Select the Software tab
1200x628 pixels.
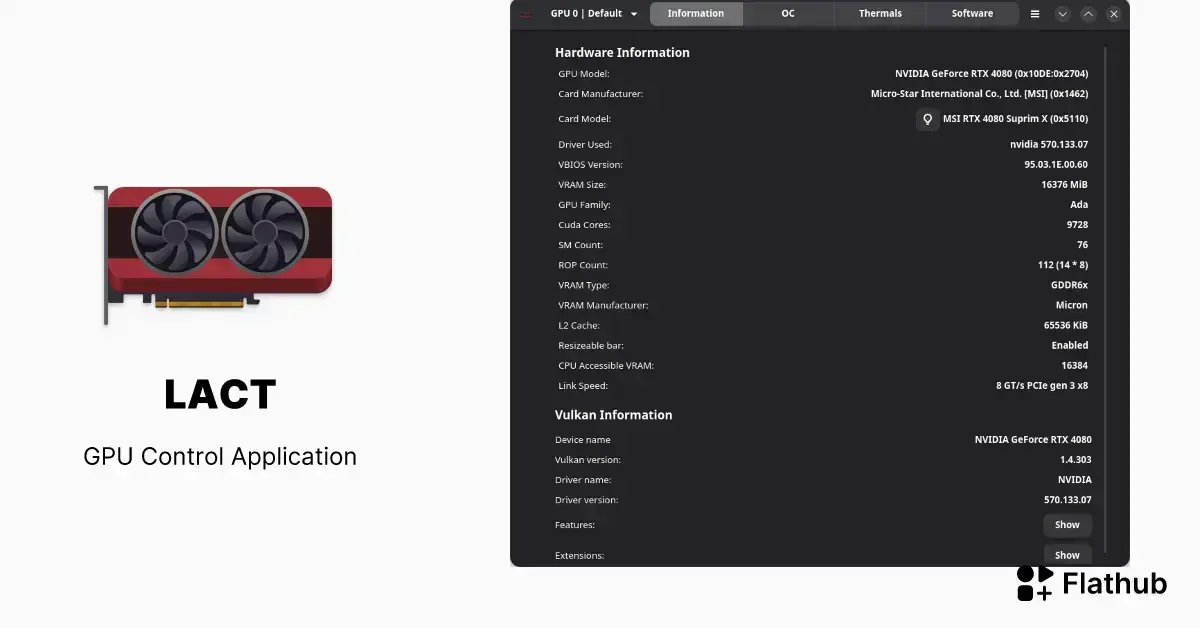click(972, 14)
